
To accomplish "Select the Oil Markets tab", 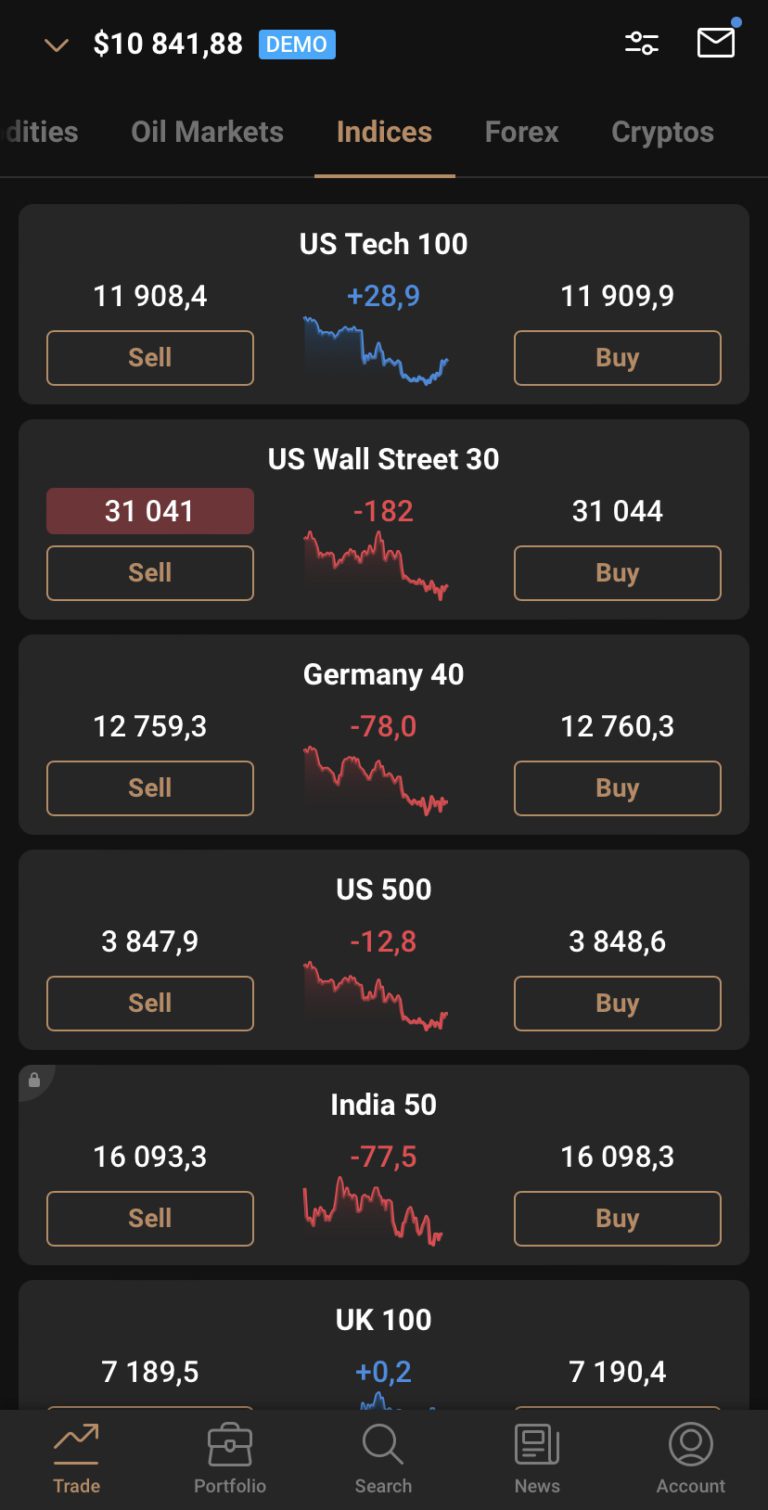I will [x=207, y=132].
